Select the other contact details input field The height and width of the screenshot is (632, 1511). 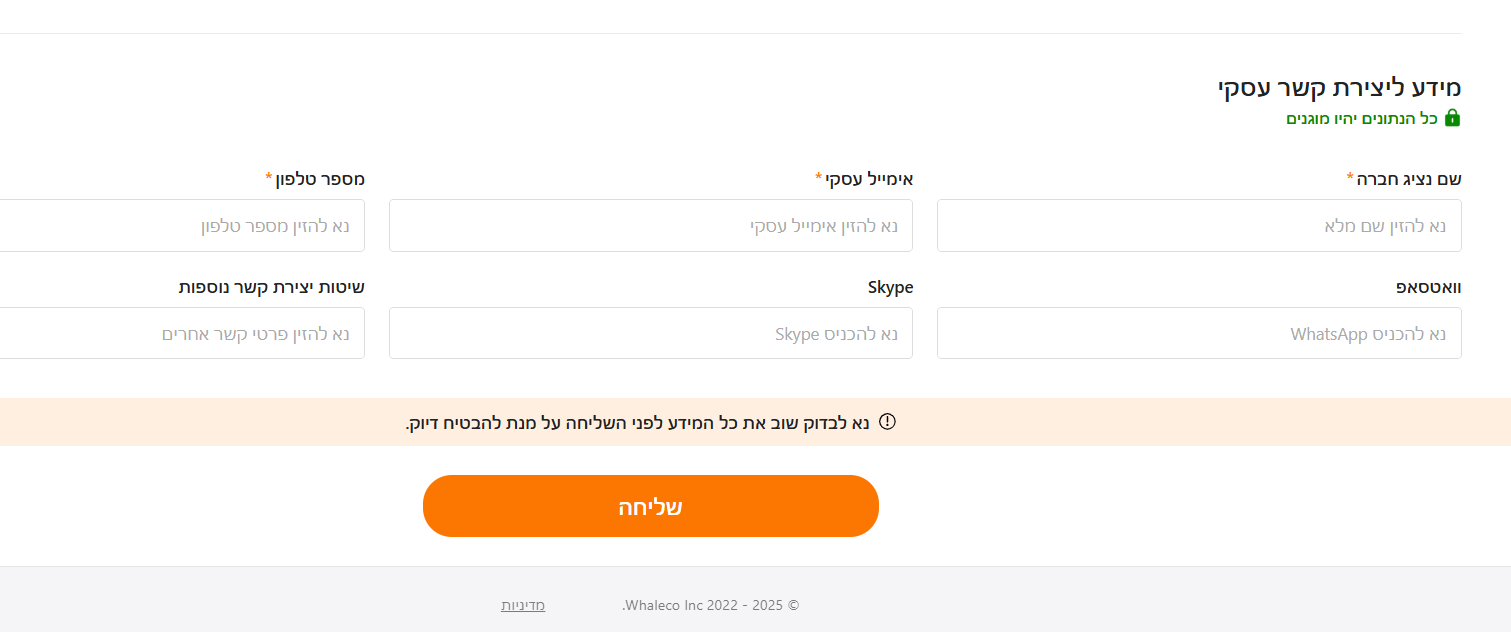(x=180, y=333)
